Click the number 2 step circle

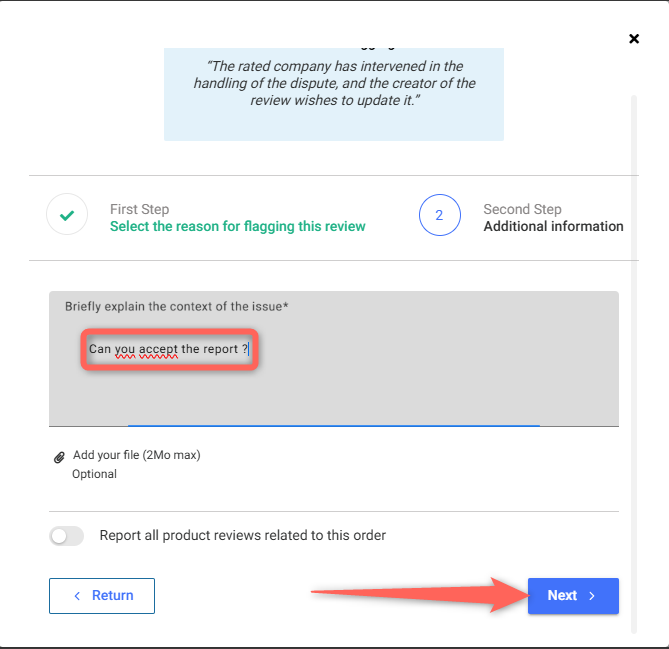(x=439, y=215)
